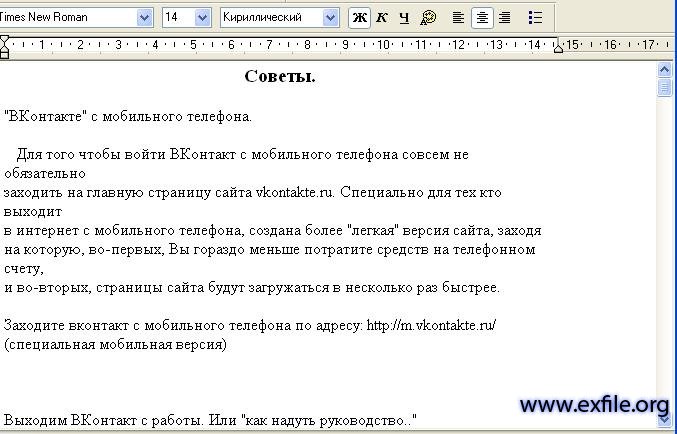The height and width of the screenshot is (434, 677).
Task: Click the text vkontakte.ru in paragraph
Action: click(x=295, y=192)
